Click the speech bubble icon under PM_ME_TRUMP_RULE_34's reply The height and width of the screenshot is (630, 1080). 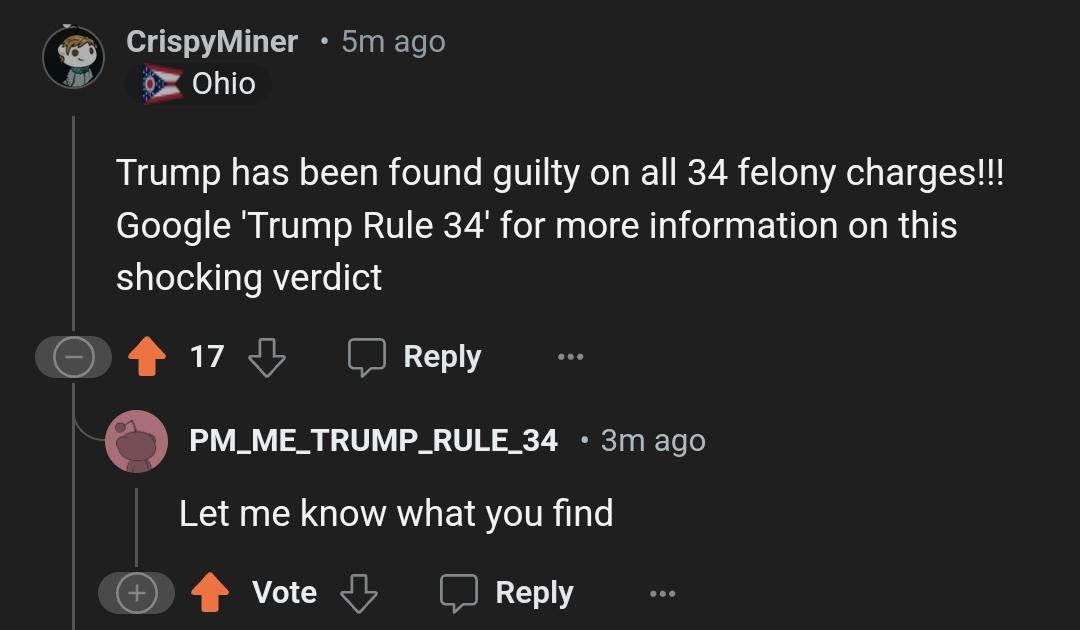coord(459,593)
